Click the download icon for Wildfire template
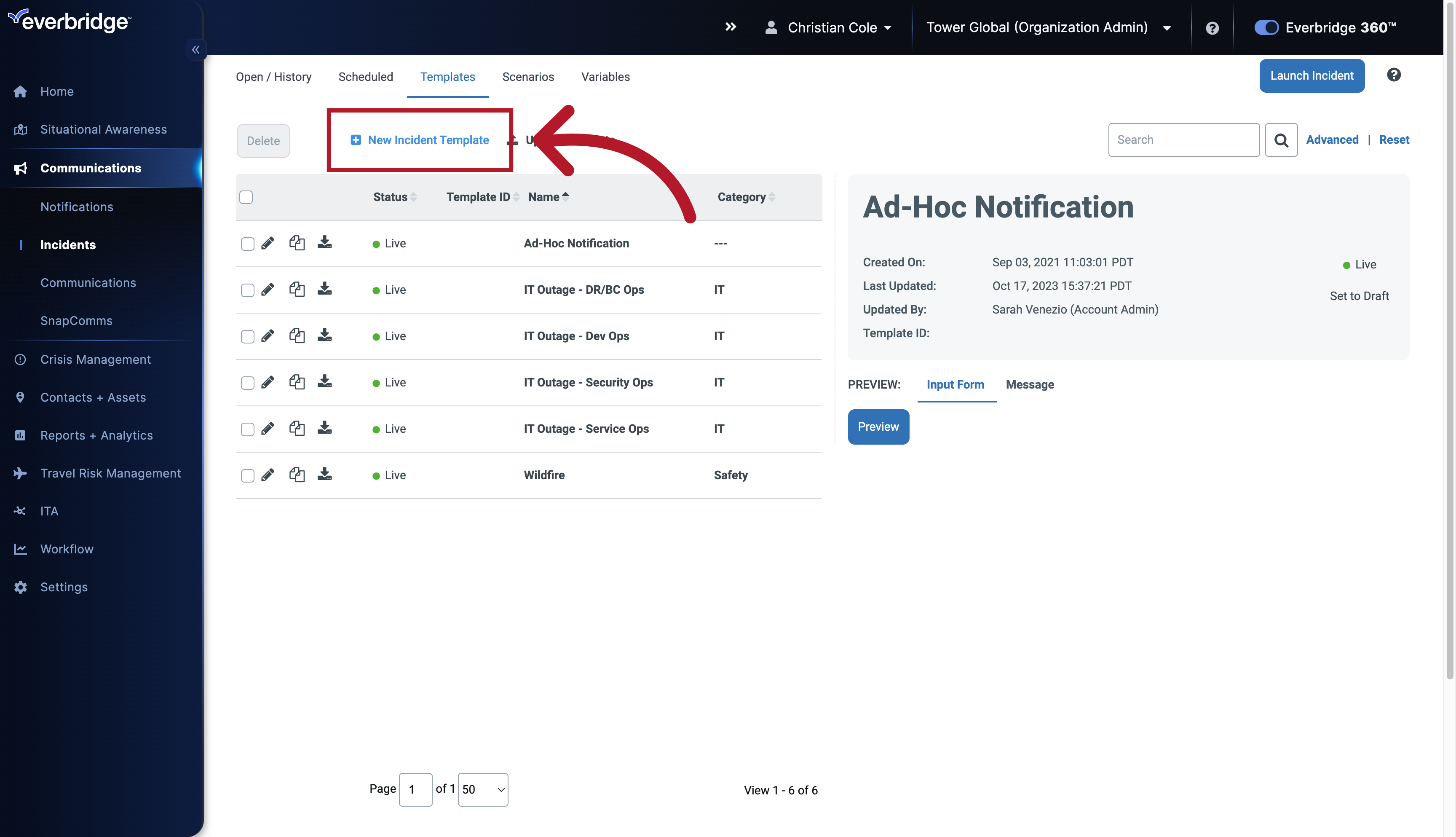1456x837 pixels. tap(325, 474)
